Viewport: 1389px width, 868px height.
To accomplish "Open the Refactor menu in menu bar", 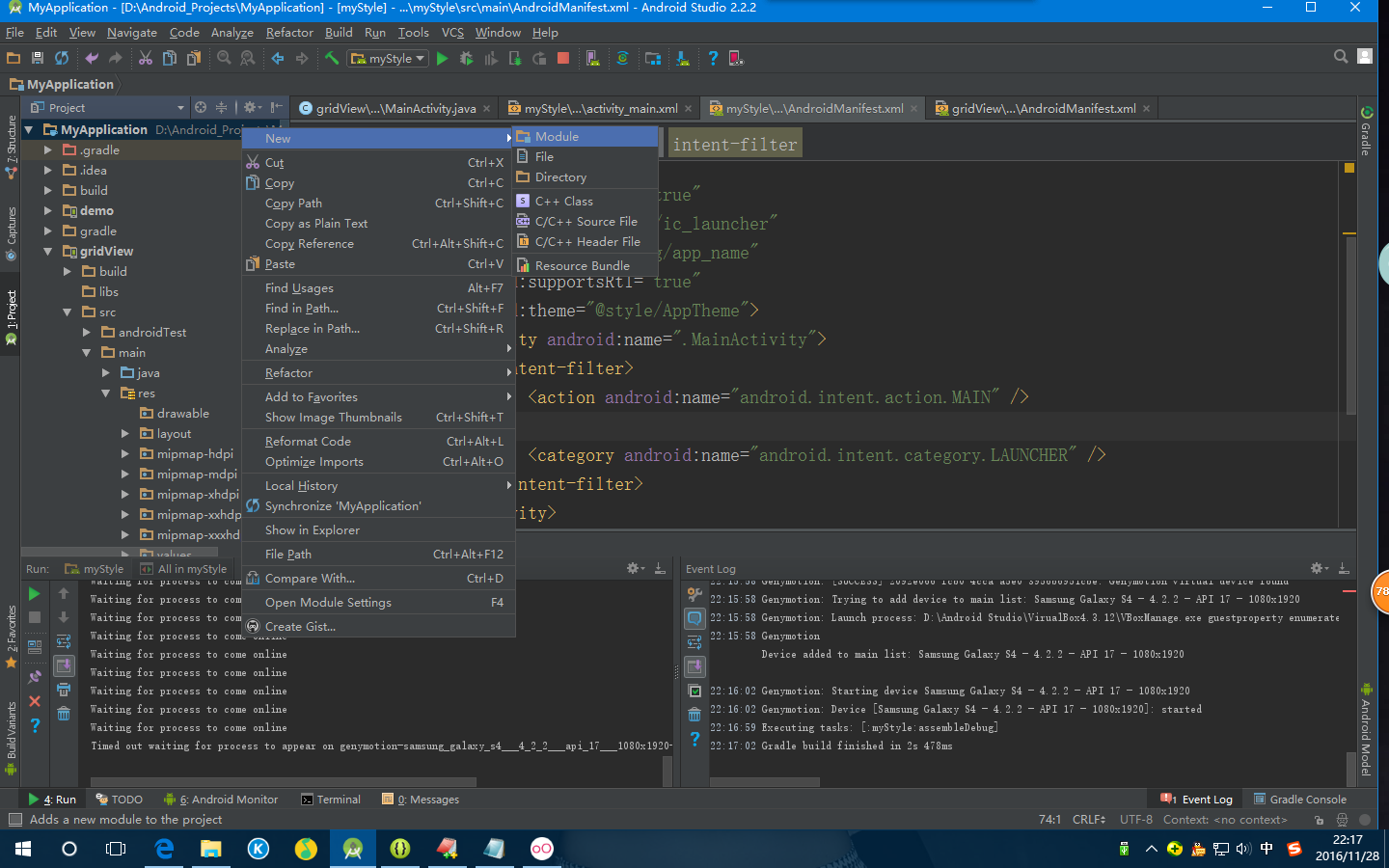I will pos(289,33).
